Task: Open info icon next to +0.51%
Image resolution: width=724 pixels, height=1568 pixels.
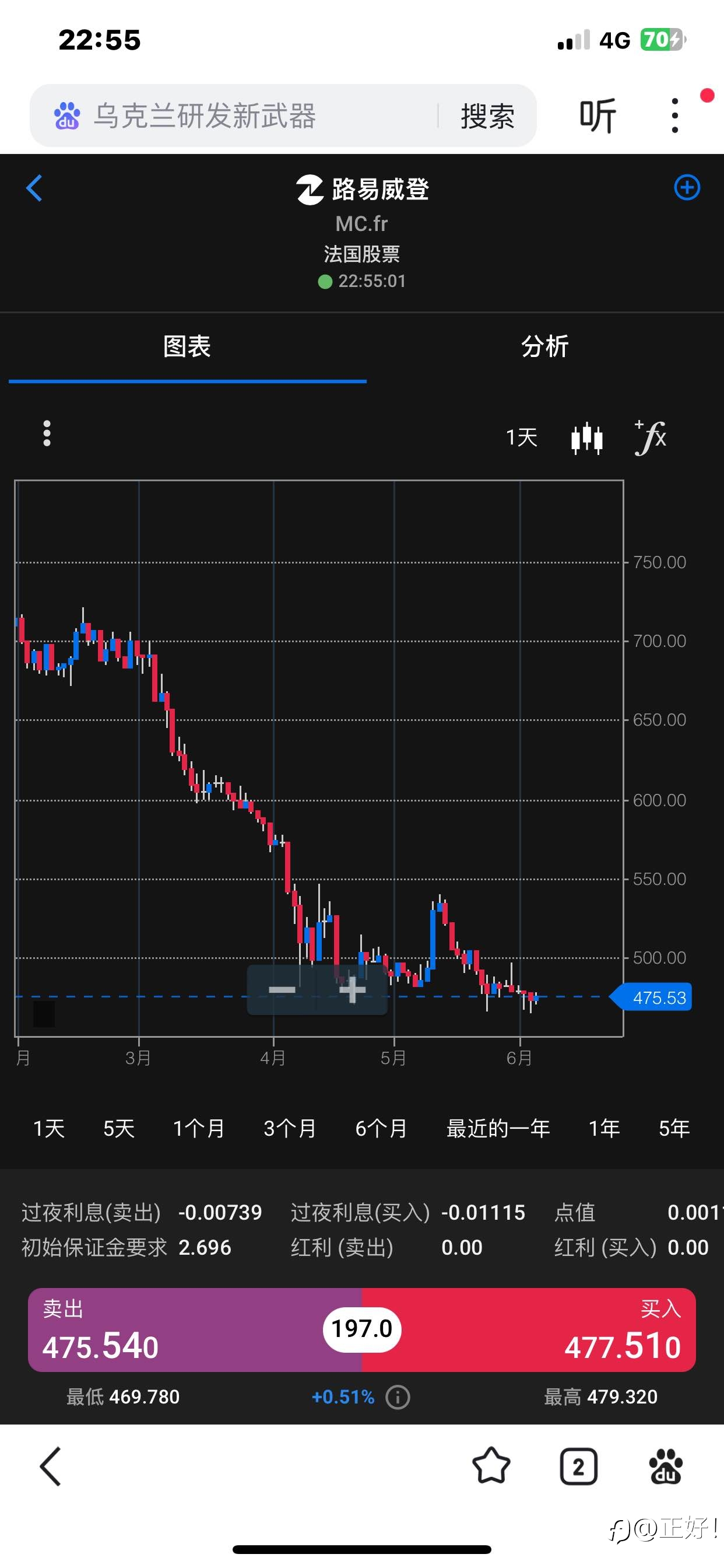Action: pyautogui.click(x=398, y=1397)
